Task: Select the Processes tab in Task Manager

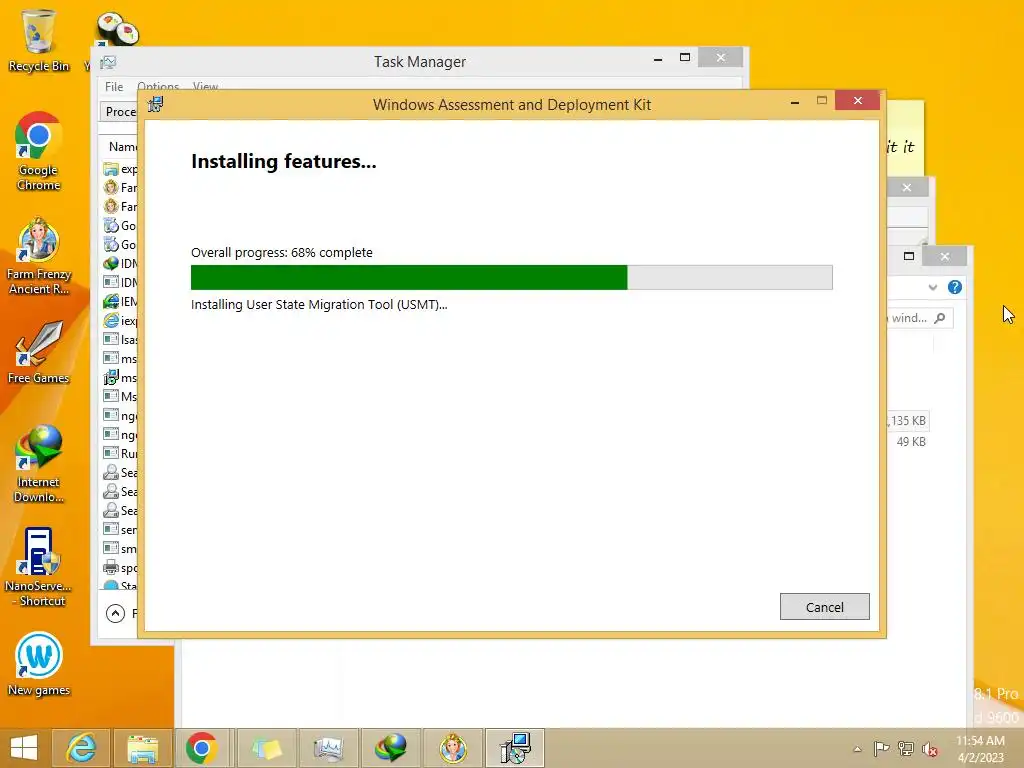Action: (120, 112)
